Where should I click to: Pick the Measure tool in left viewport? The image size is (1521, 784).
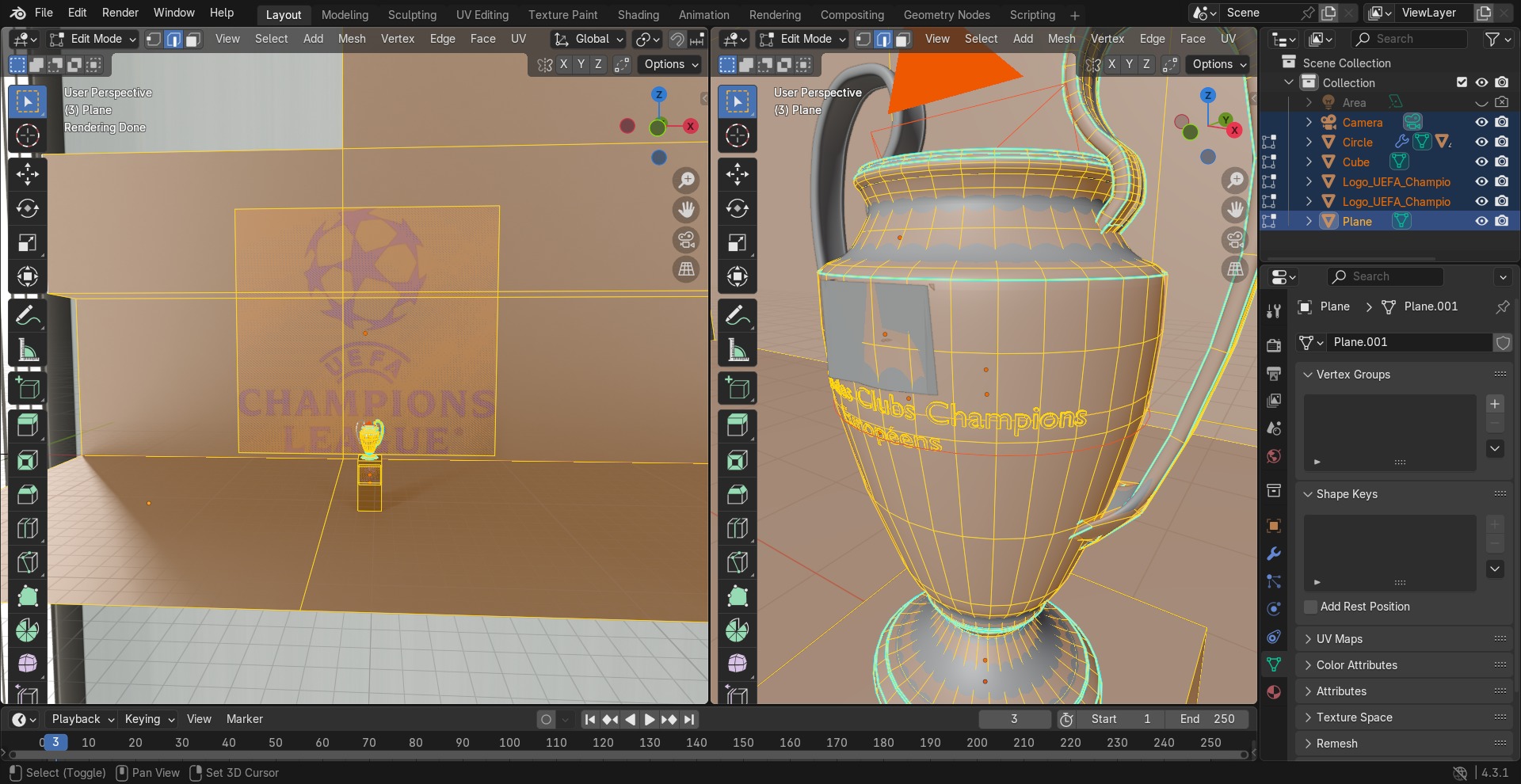tap(28, 349)
